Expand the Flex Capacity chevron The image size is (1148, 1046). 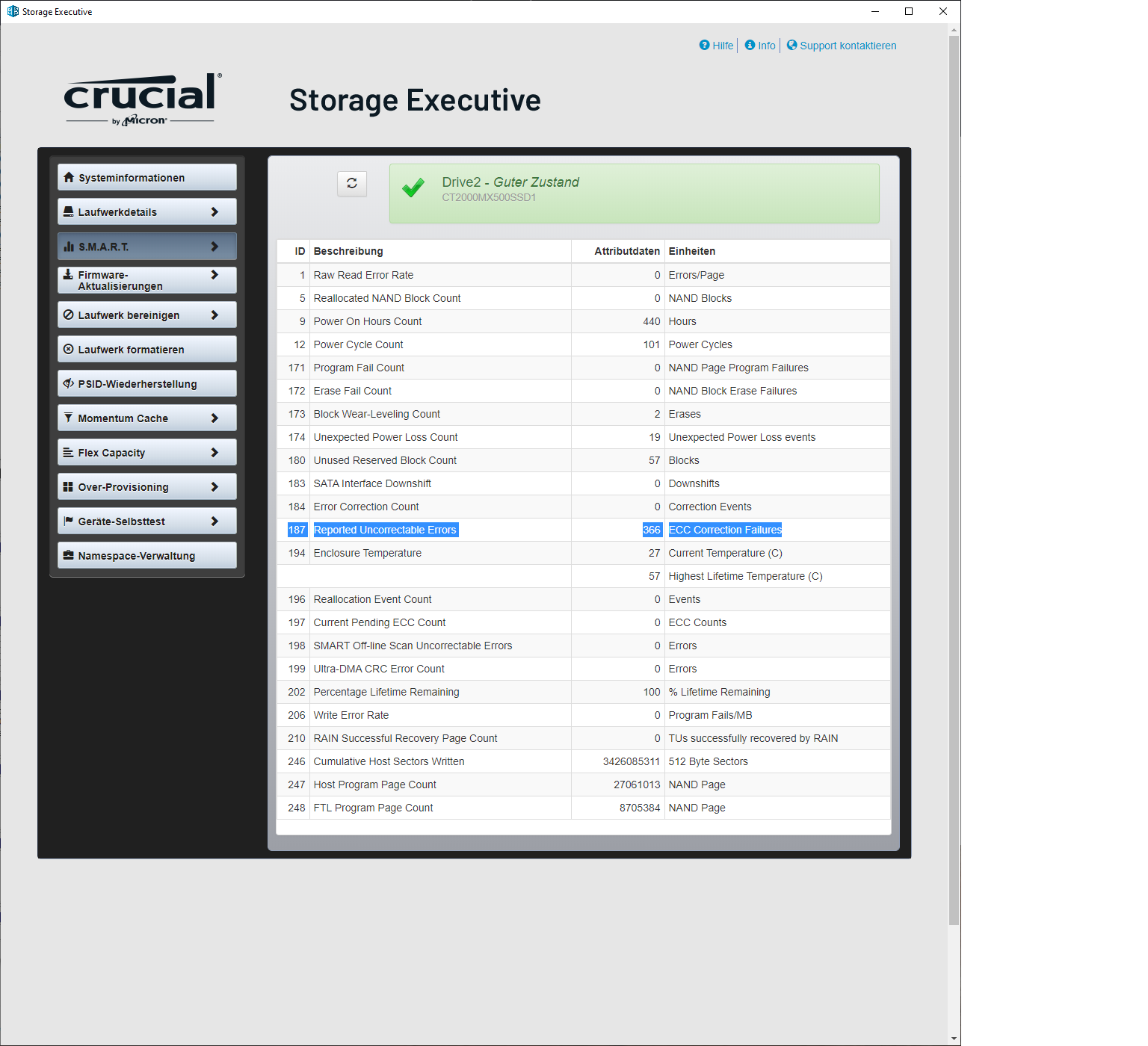216,452
